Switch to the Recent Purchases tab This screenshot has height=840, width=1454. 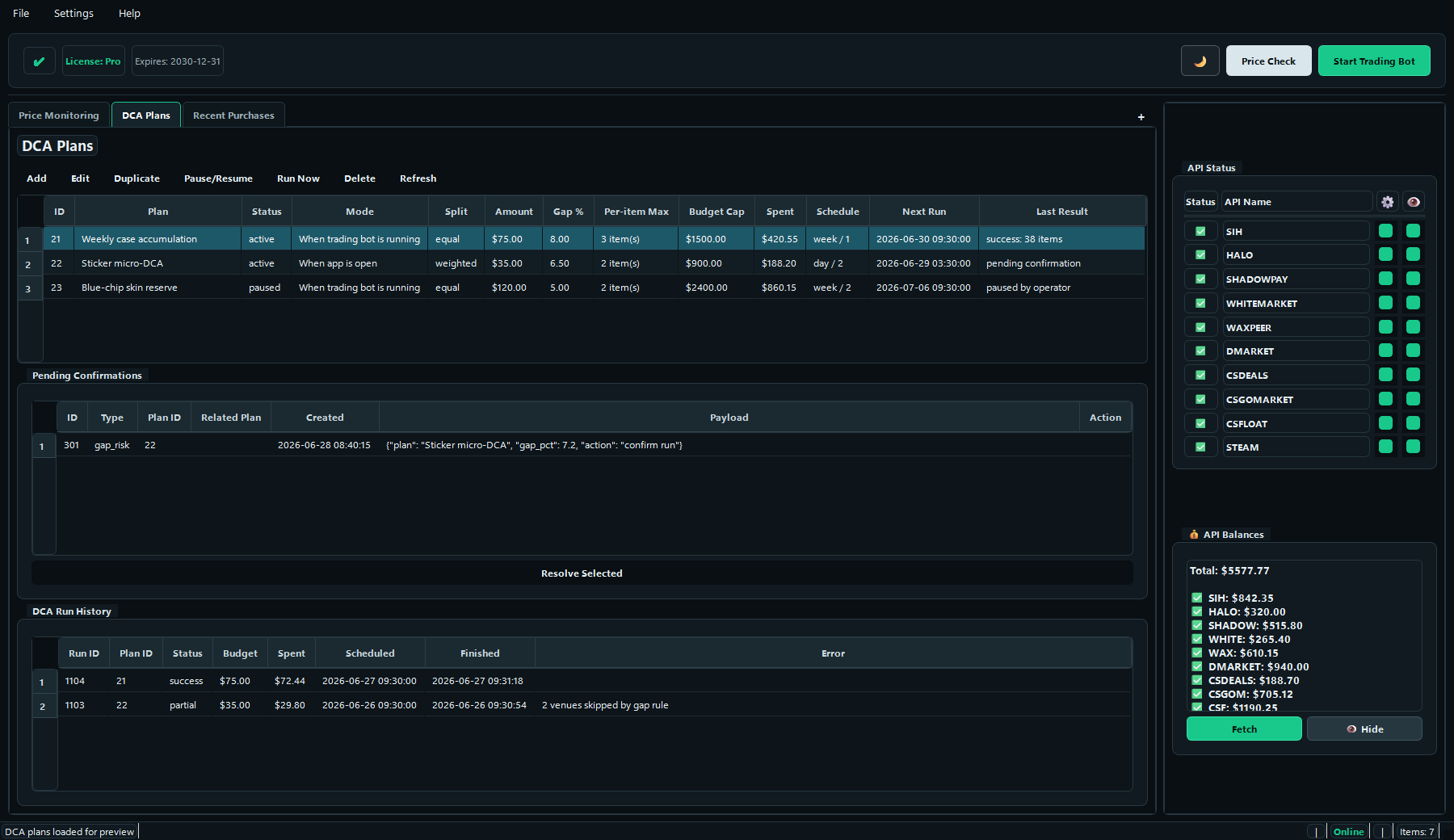[233, 115]
